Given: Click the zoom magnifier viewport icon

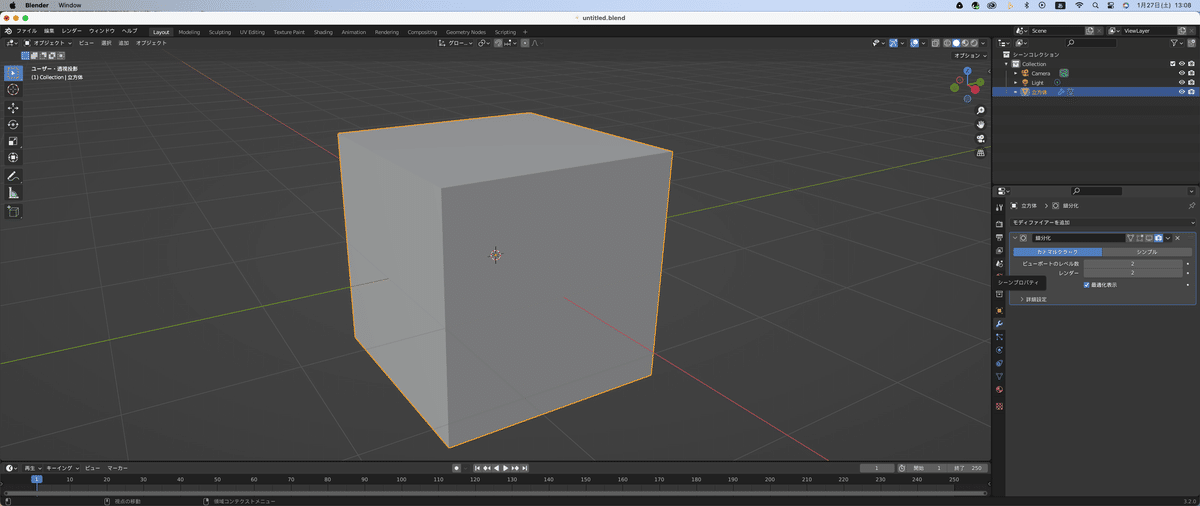Looking at the screenshot, I should point(980,110).
